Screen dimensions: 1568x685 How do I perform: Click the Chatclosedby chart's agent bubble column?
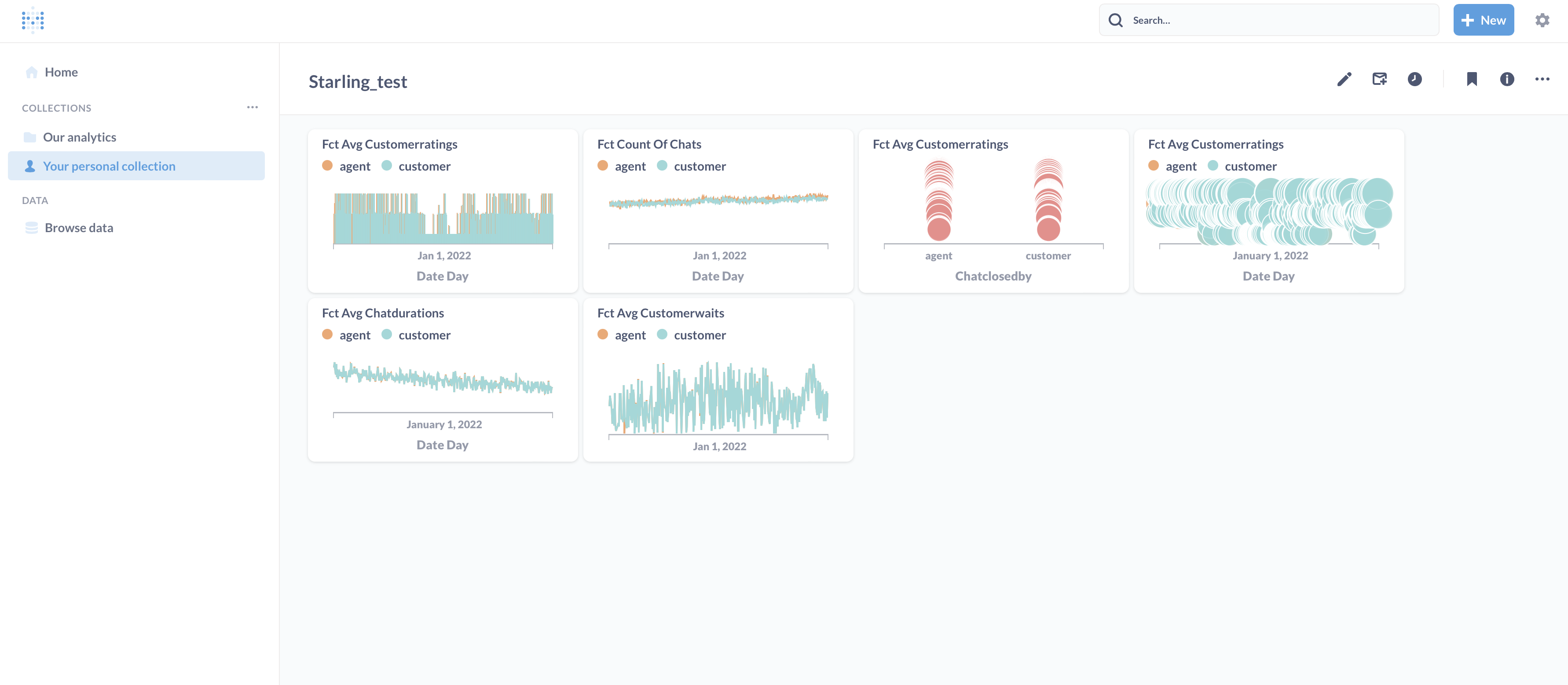[x=938, y=201]
